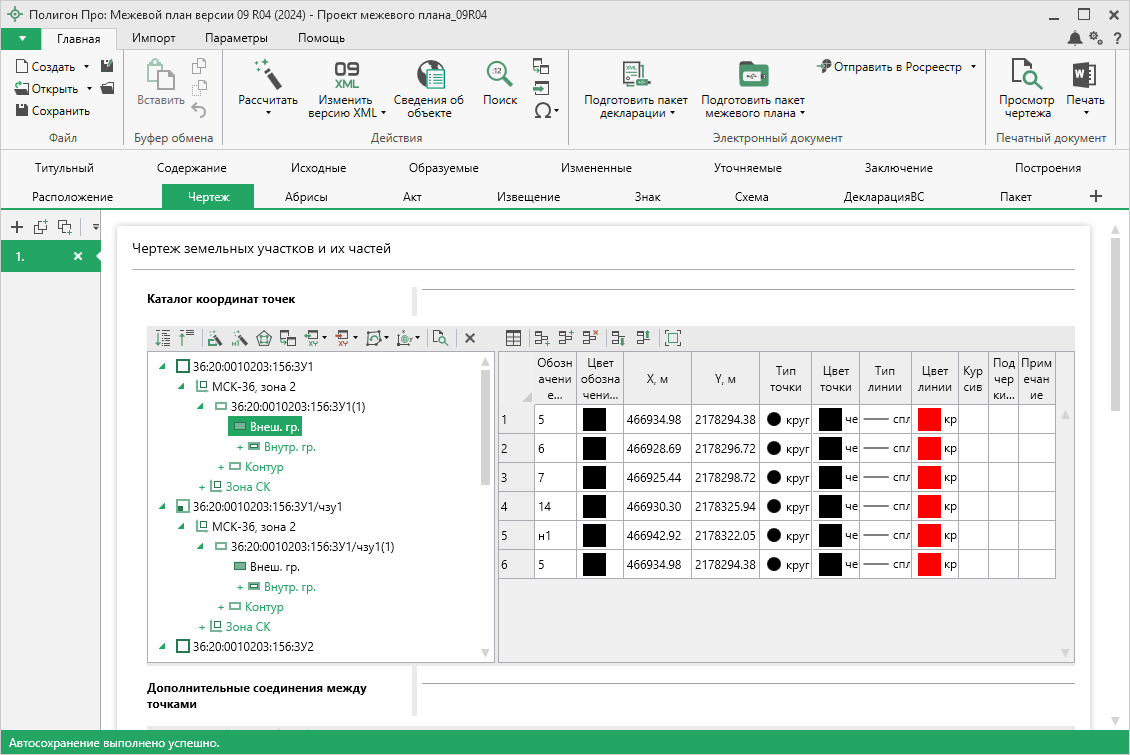The width and height of the screenshot is (1130, 755).
Task: Click Подготовить пакет межевого плана icon
Action: coord(752,74)
